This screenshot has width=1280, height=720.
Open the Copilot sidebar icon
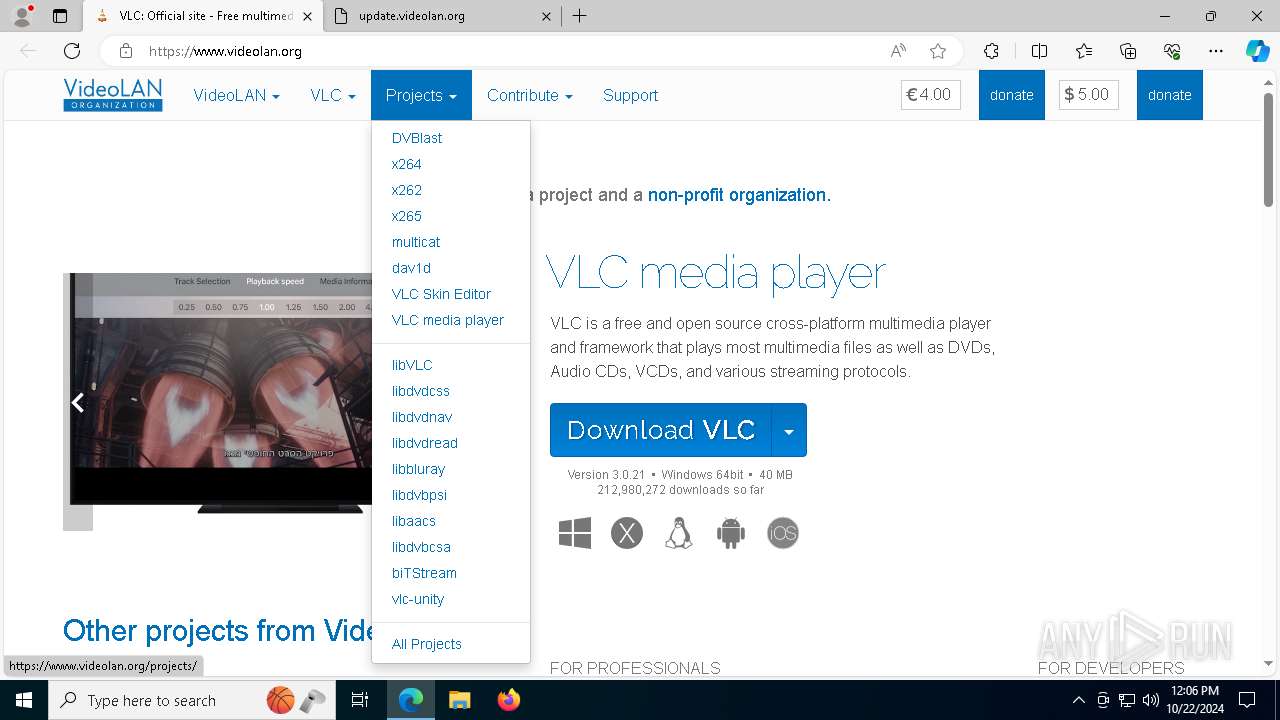1257,51
